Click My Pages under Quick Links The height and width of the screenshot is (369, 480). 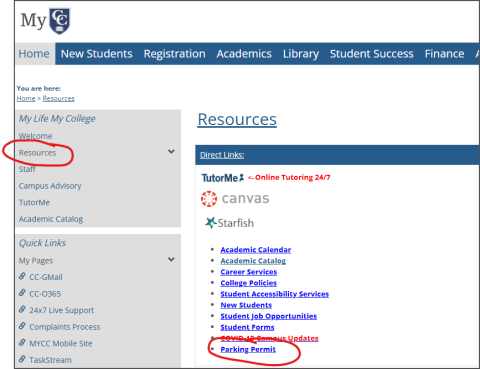click(36, 260)
